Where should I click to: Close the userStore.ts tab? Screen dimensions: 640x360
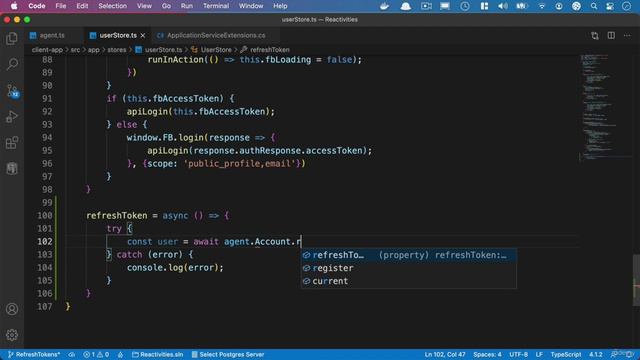pos(143,36)
